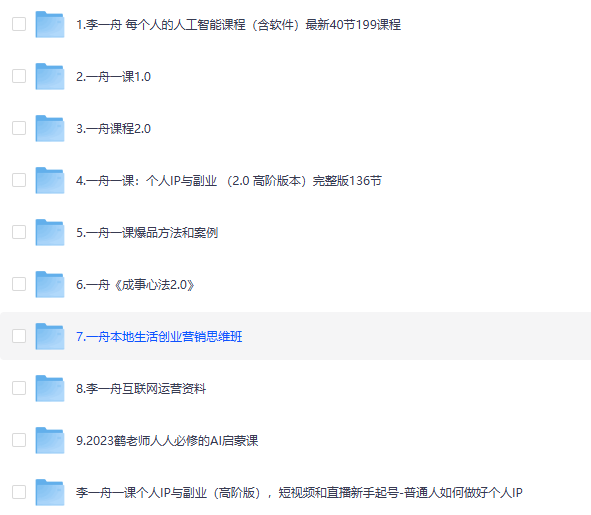591x515 pixels.
Task: Open the name 李一舟一课个人IP与副业(高阶版),短视频和直播新手起号
Action: [299, 493]
